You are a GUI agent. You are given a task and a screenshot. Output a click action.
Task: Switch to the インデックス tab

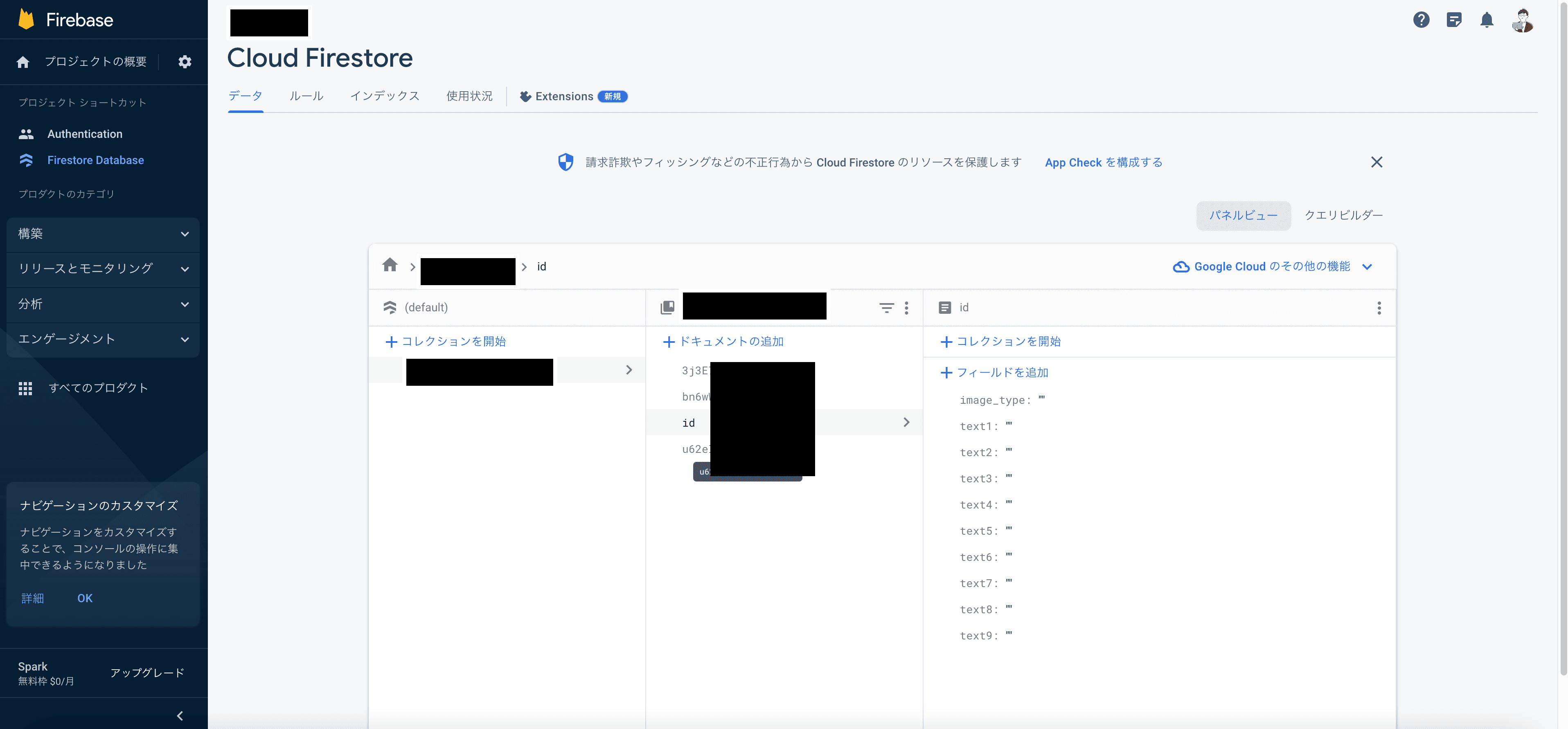pos(385,96)
